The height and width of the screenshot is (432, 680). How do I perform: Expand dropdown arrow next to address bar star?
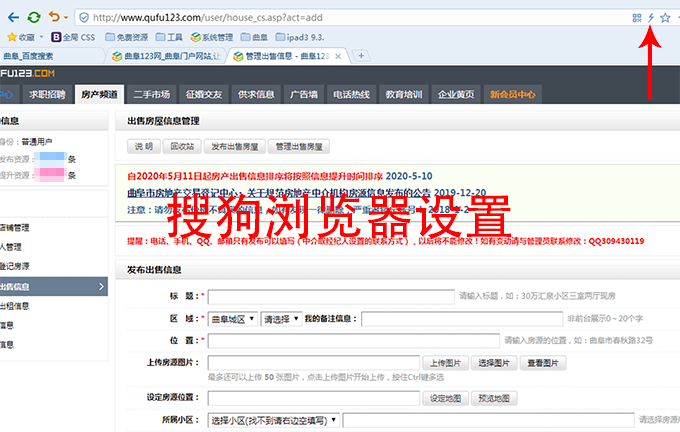(x=677, y=17)
